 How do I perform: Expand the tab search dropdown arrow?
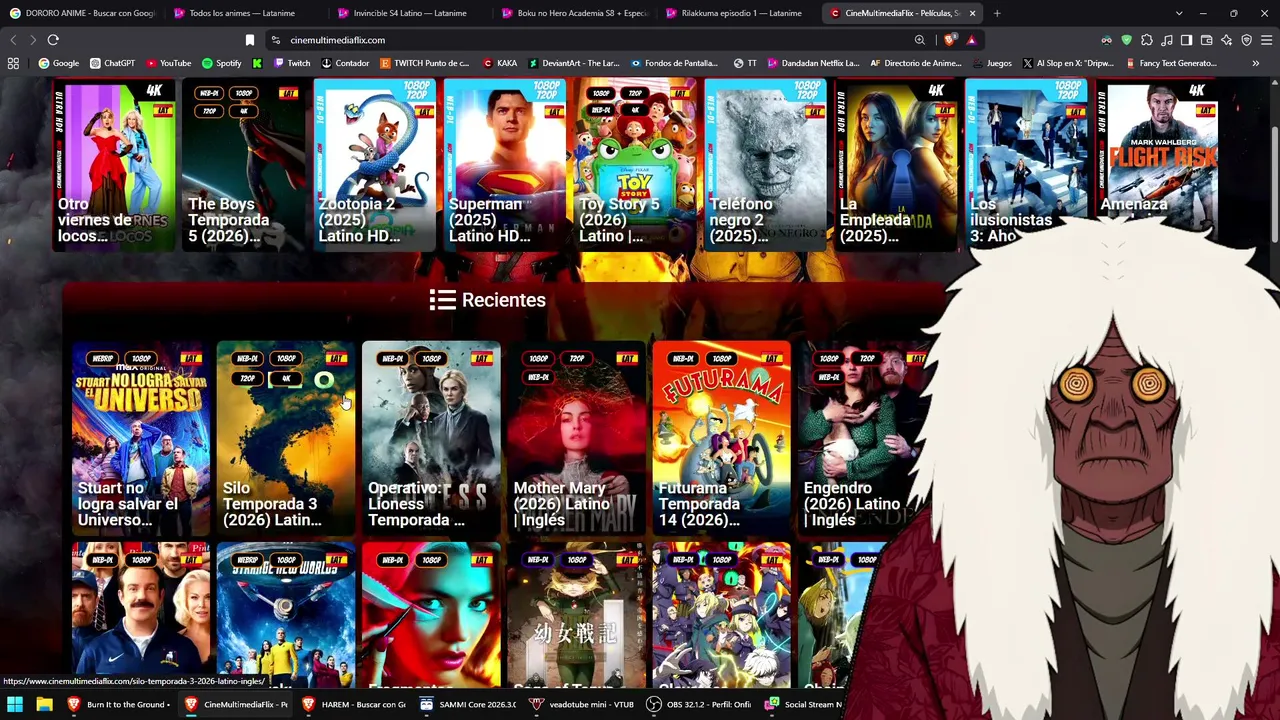pyautogui.click(x=1179, y=13)
